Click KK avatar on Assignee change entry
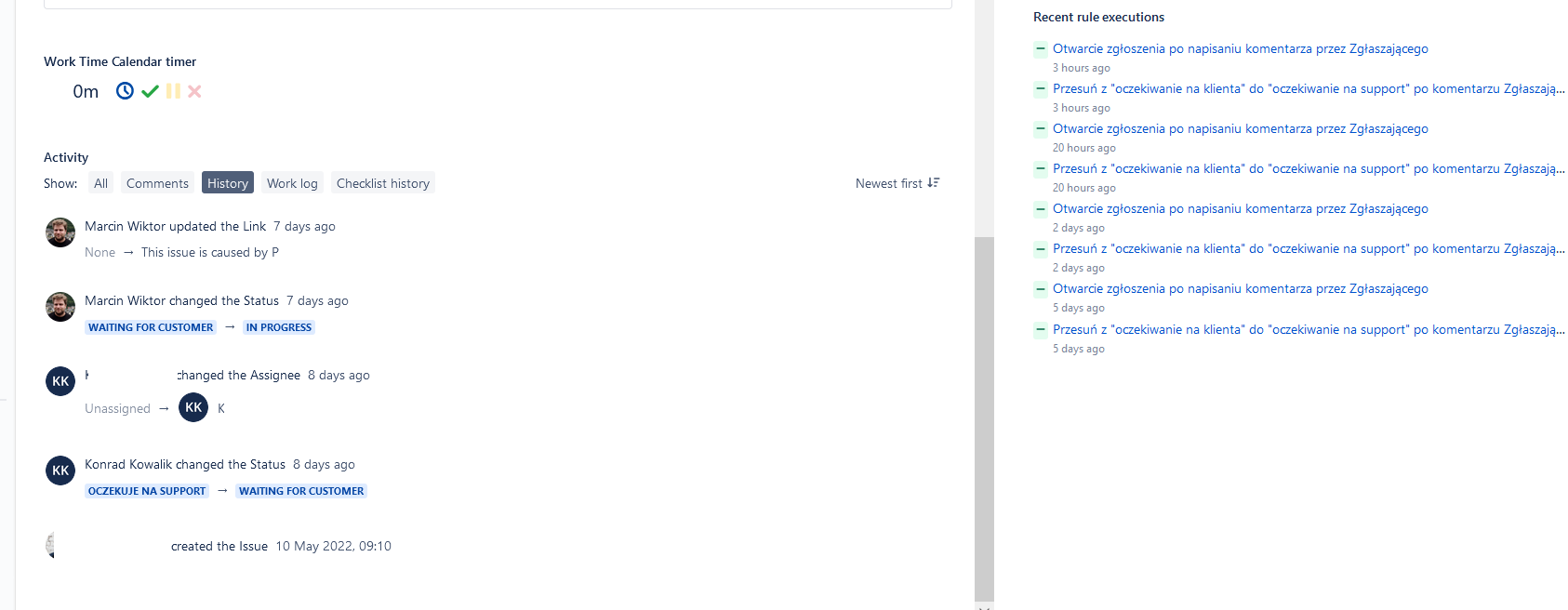Screen dimensions: 1568x610 coord(60,381)
